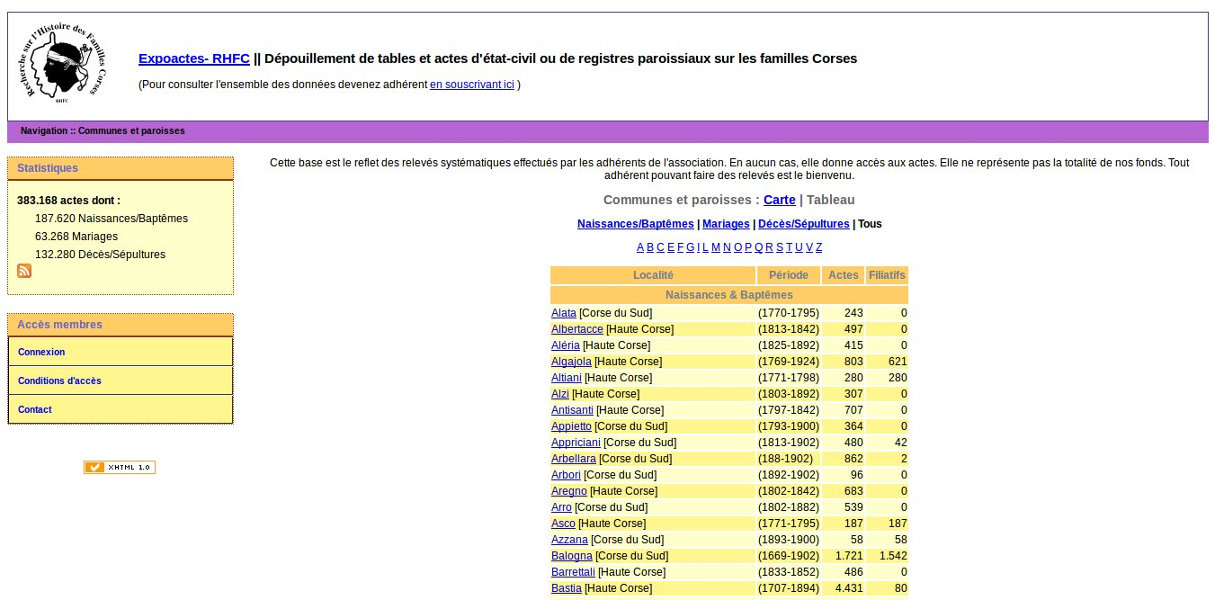Open the Antisanti locality link
The width and height of the screenshot is (1215, 600).
tap(572, 410)
